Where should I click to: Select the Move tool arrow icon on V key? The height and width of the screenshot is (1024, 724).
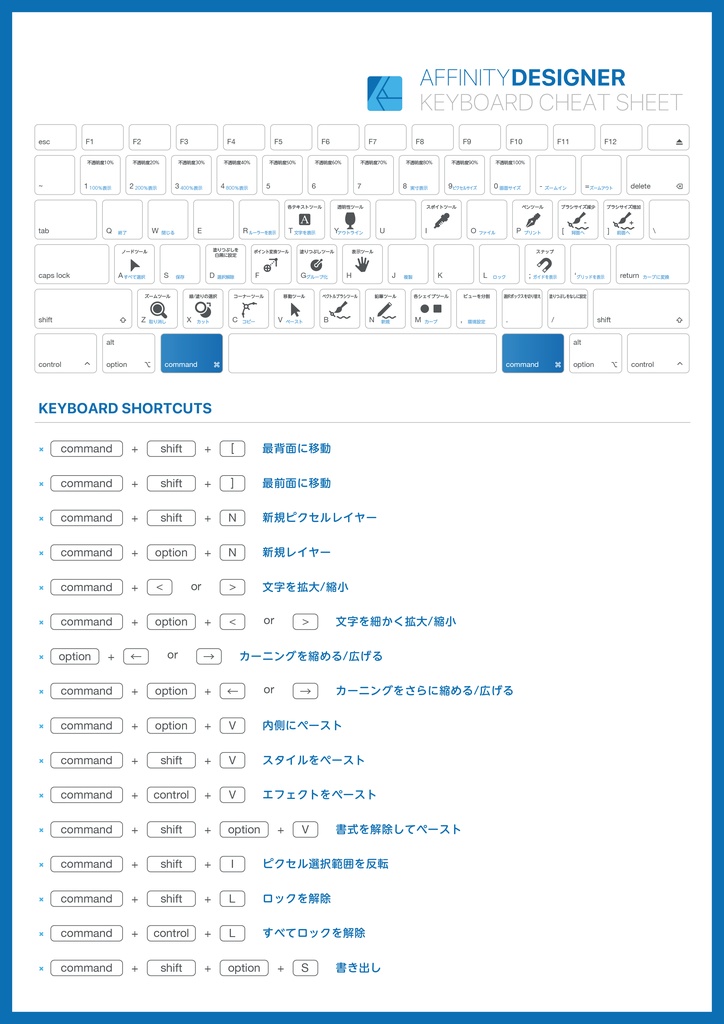point(295,309)
